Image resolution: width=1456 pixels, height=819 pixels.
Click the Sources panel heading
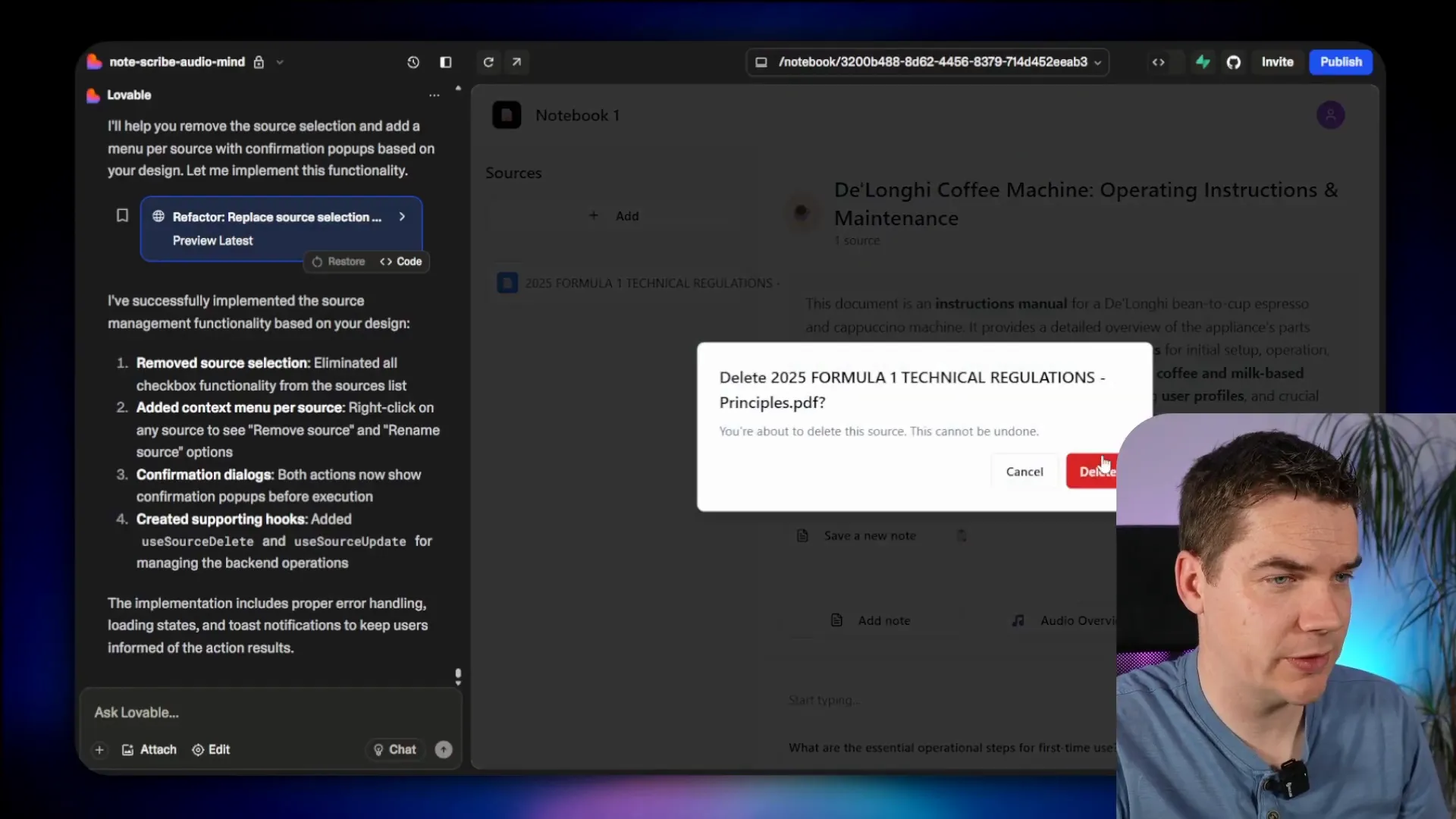(513, 173)
